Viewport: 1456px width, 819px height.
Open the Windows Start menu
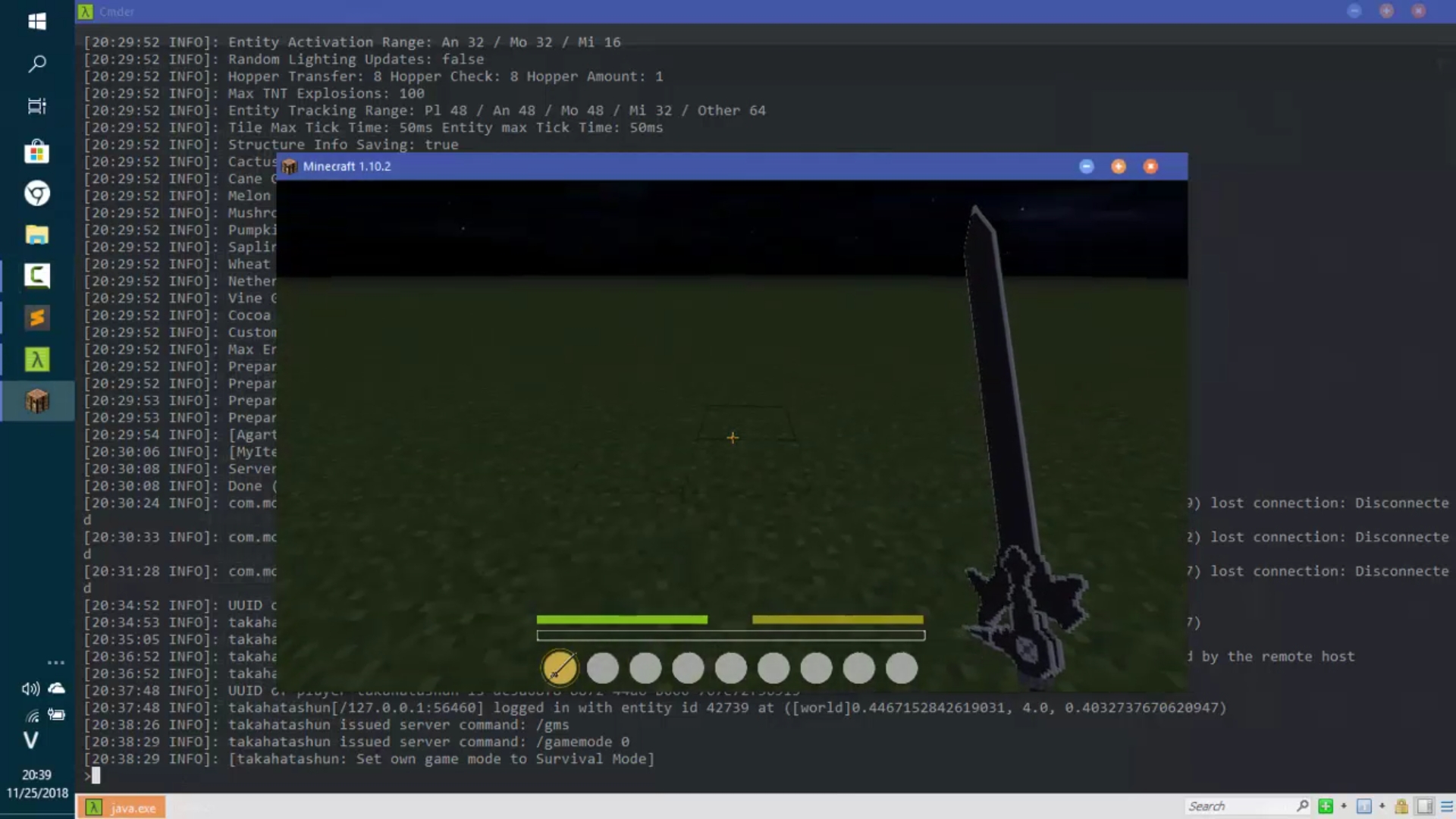click(36, 21)
